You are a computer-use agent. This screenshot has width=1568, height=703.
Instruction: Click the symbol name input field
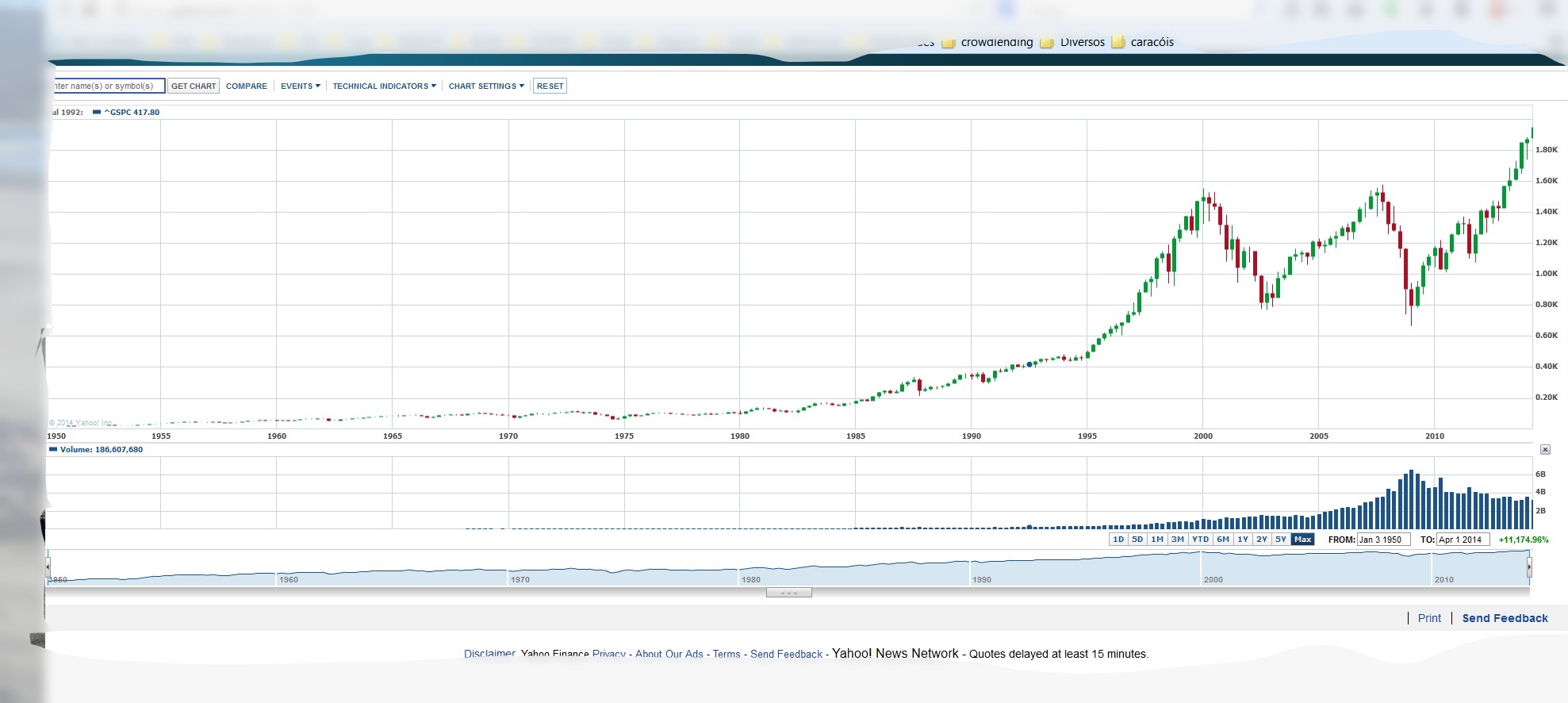(107, 86)
